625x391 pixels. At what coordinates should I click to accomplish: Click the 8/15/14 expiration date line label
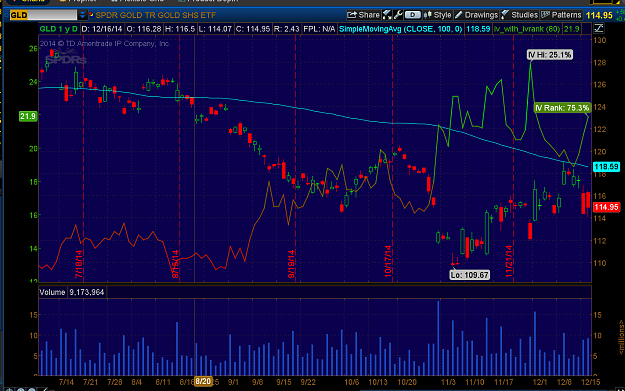175,264
